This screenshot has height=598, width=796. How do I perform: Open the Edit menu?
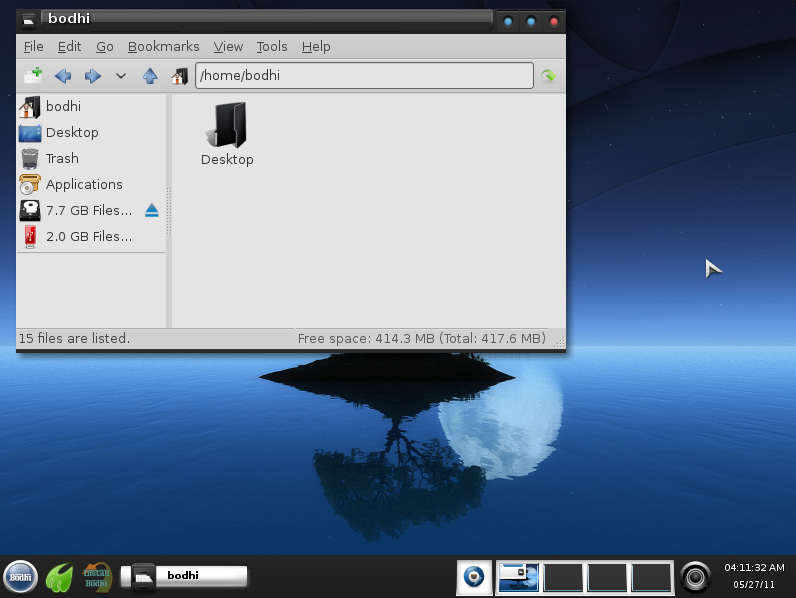(69, 47)
